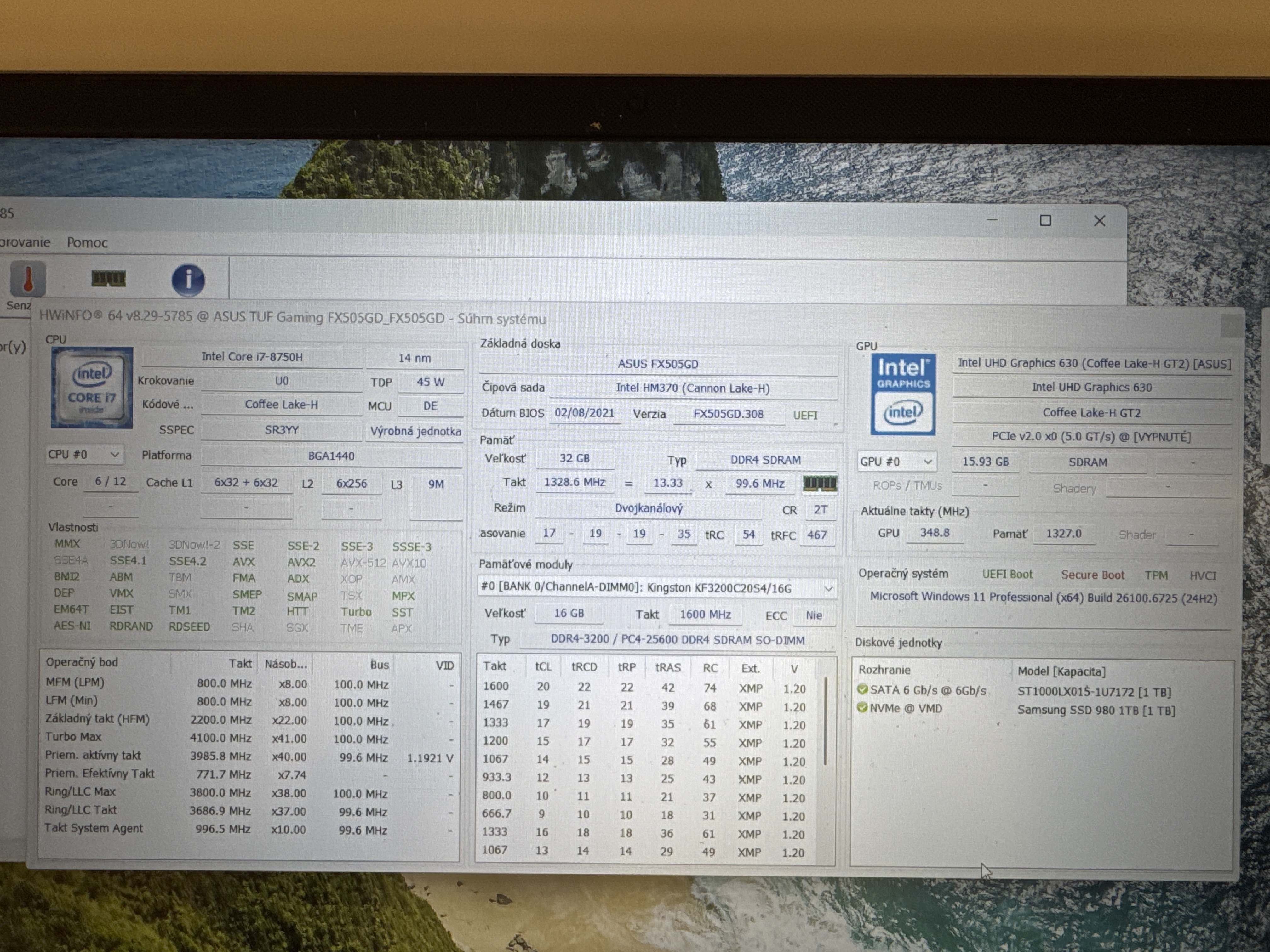Click the AES-NI feature flag
Image resolution: width=1270 pixels, height=952 pixels.
click(x=72, y=626)
